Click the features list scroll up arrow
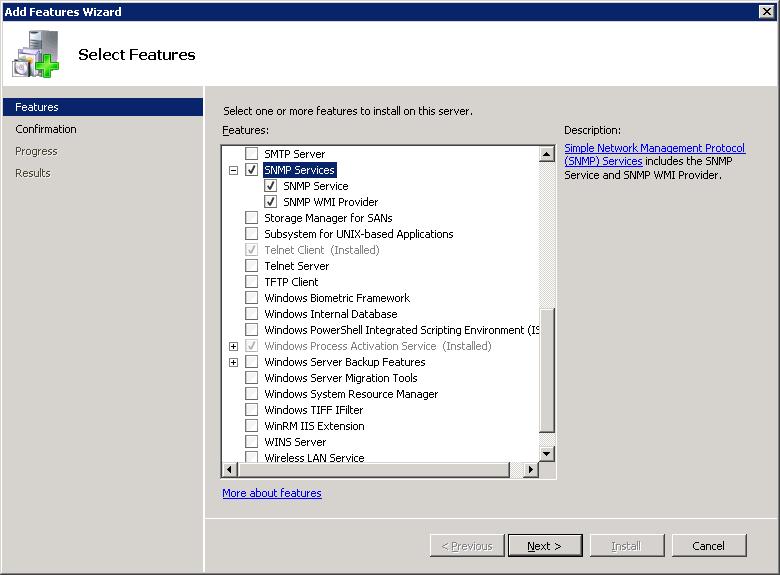780x575 pixels. point(547,154)
